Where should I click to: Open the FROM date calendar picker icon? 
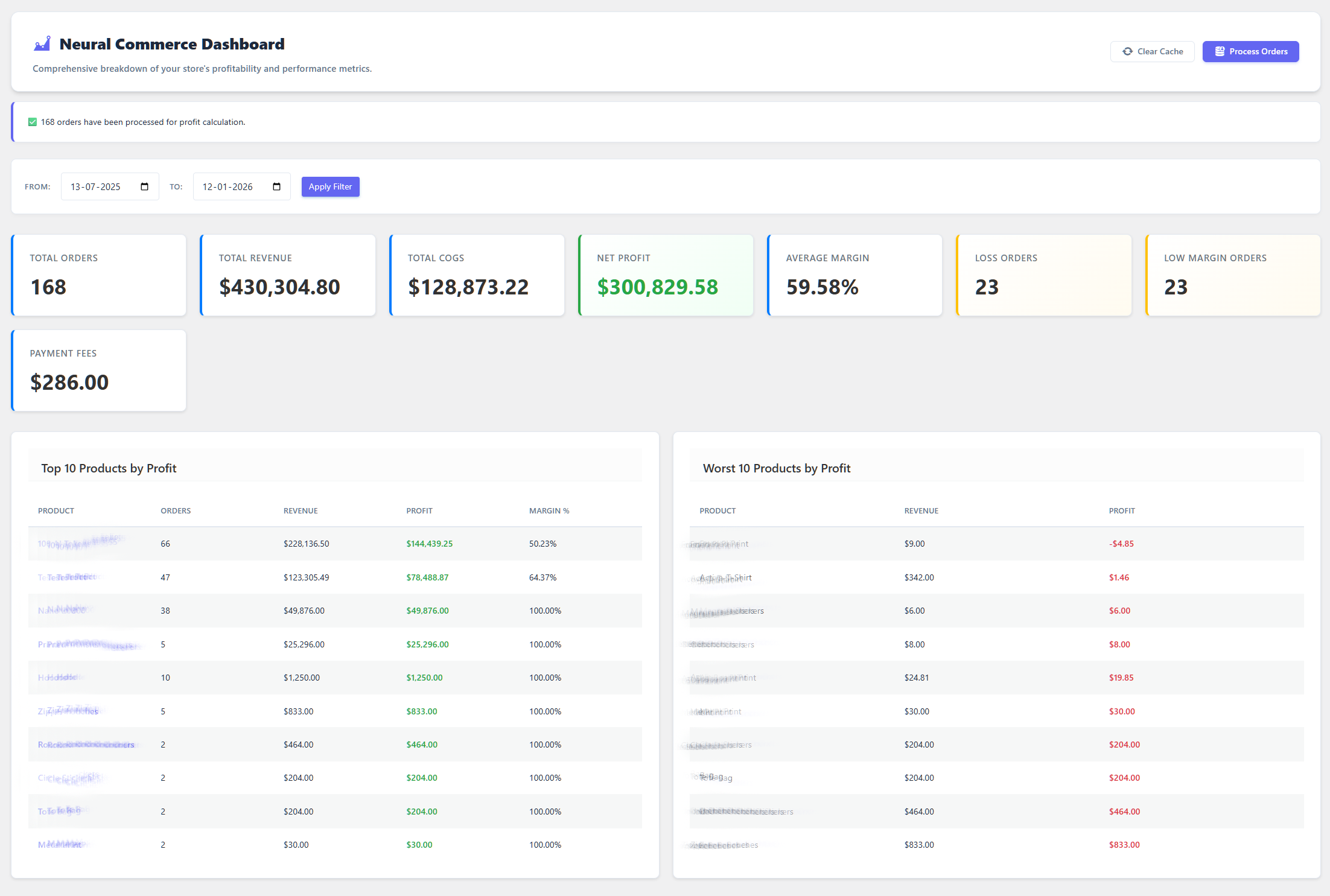click(144, 187)
